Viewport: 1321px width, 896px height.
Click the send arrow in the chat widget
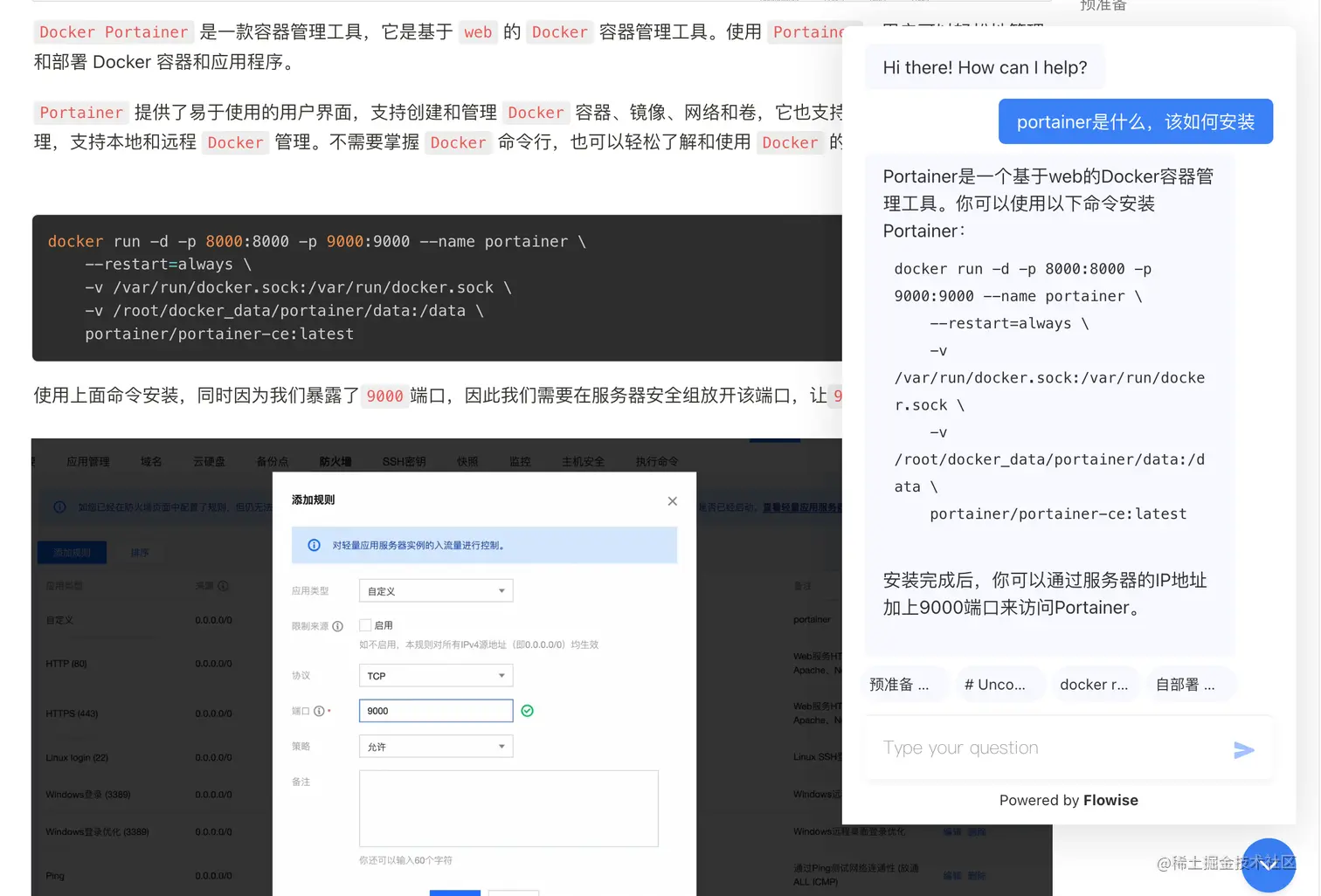1244,749
